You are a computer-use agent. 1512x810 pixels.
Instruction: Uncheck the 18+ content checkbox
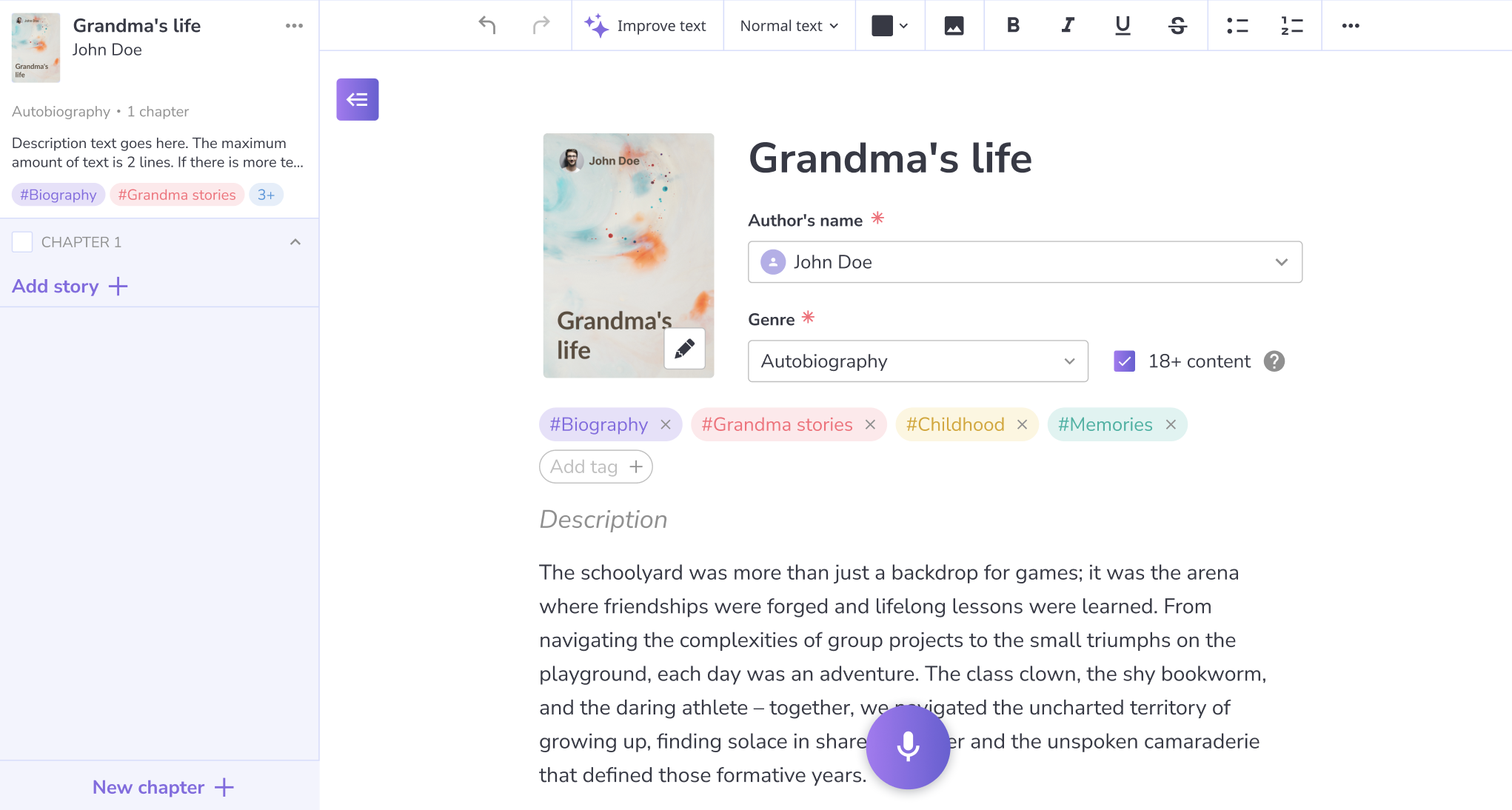click(x=1124, y=361)
